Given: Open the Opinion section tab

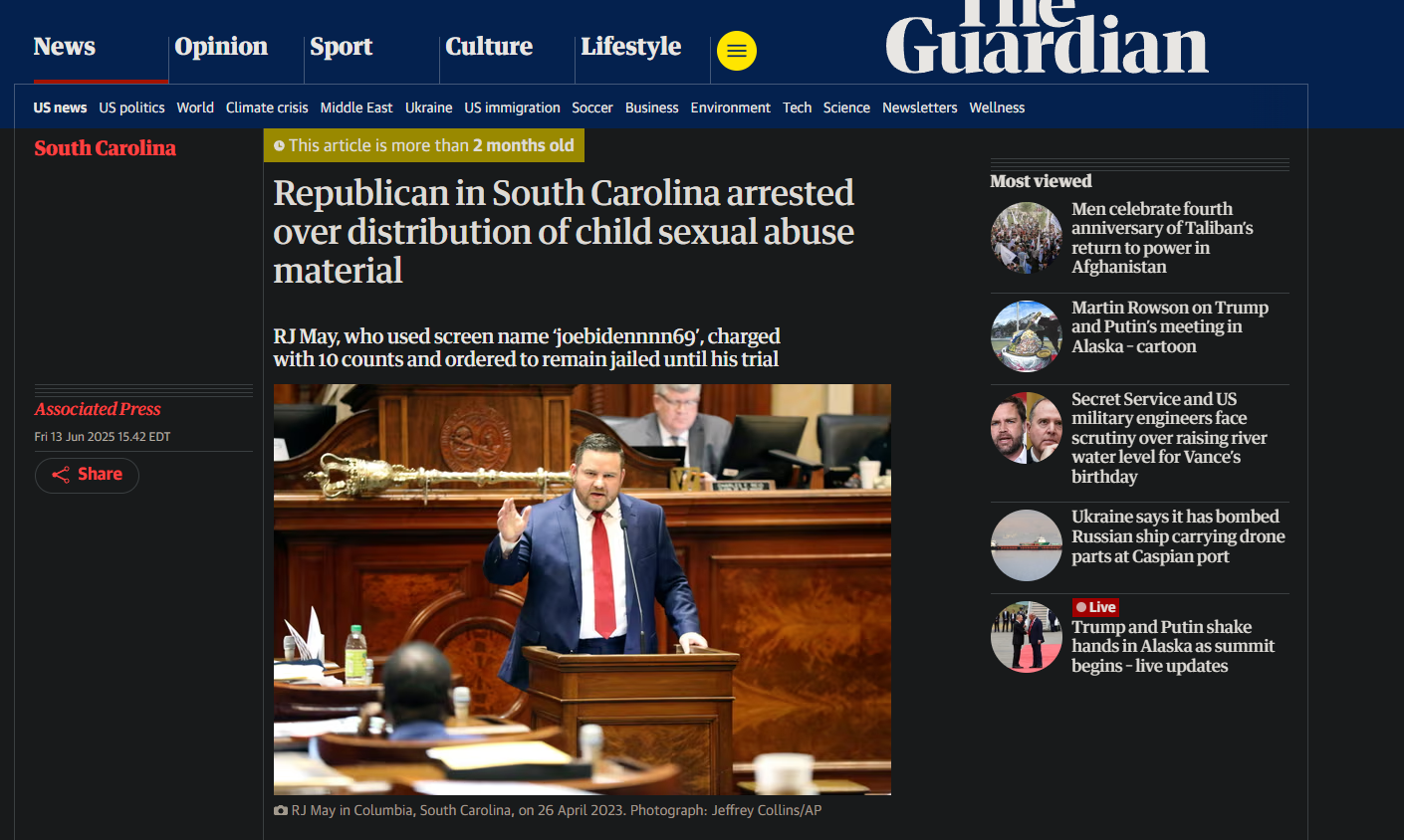Looking at the screenshot, I should (221, 47).
